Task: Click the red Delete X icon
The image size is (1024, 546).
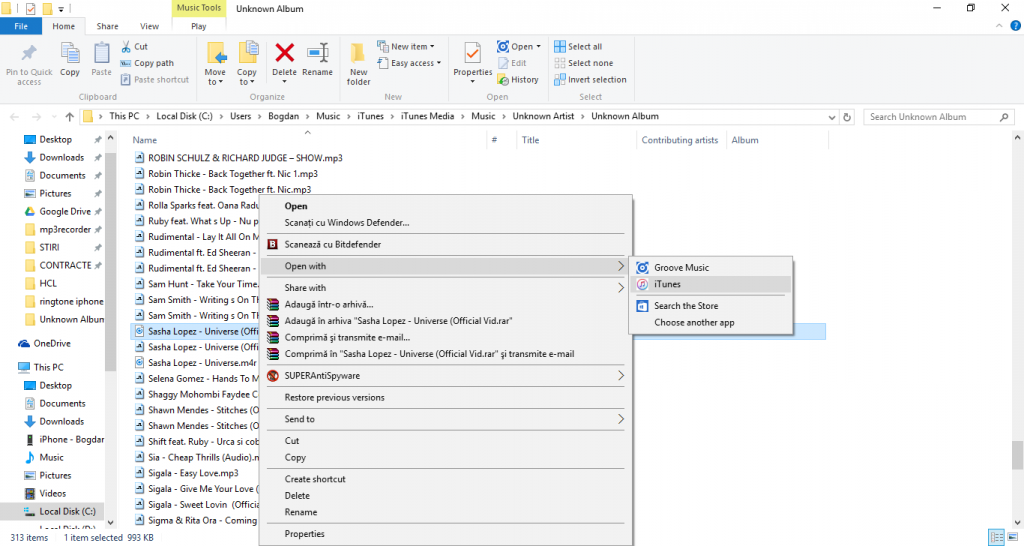Action: [285, 52]
